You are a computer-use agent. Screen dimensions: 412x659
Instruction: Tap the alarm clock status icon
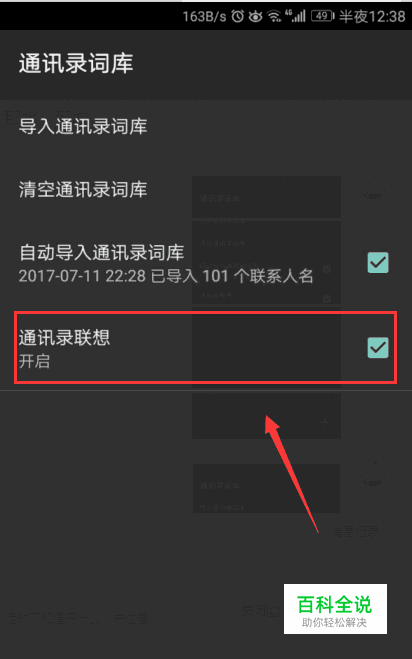[238, 16]
